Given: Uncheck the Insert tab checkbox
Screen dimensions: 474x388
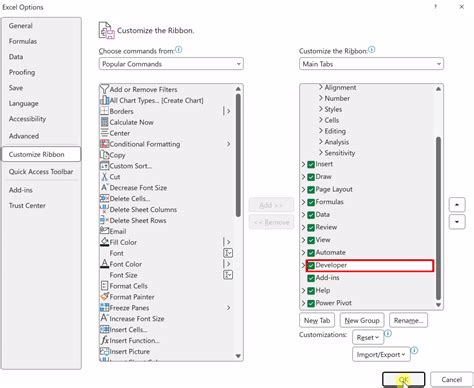Looking at the screenshot, I should tap(311, 164).
